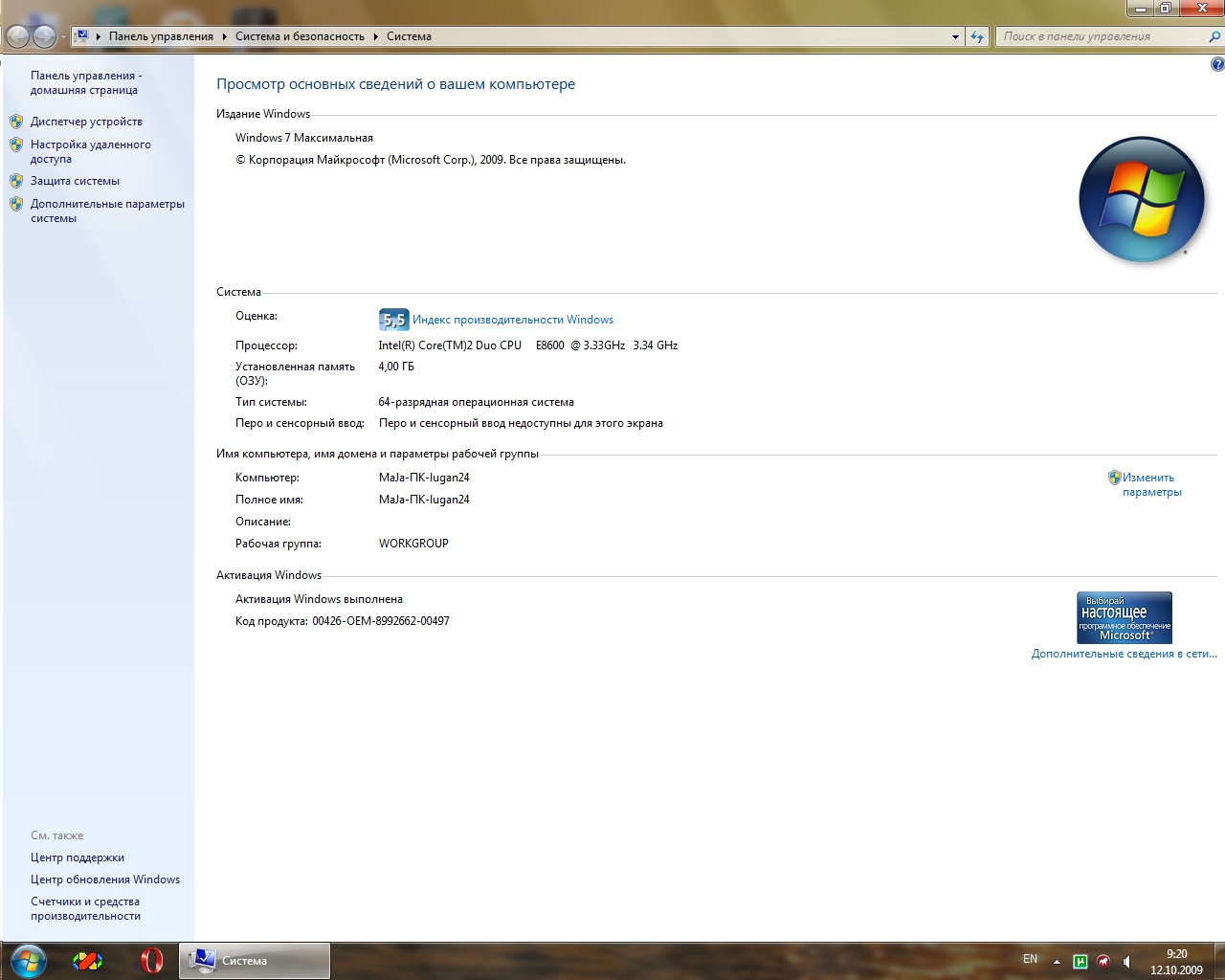The height and width of the screenshot is (980, 1225).
Task: Click the WORKGROUP value text
Action: point(413,544)
